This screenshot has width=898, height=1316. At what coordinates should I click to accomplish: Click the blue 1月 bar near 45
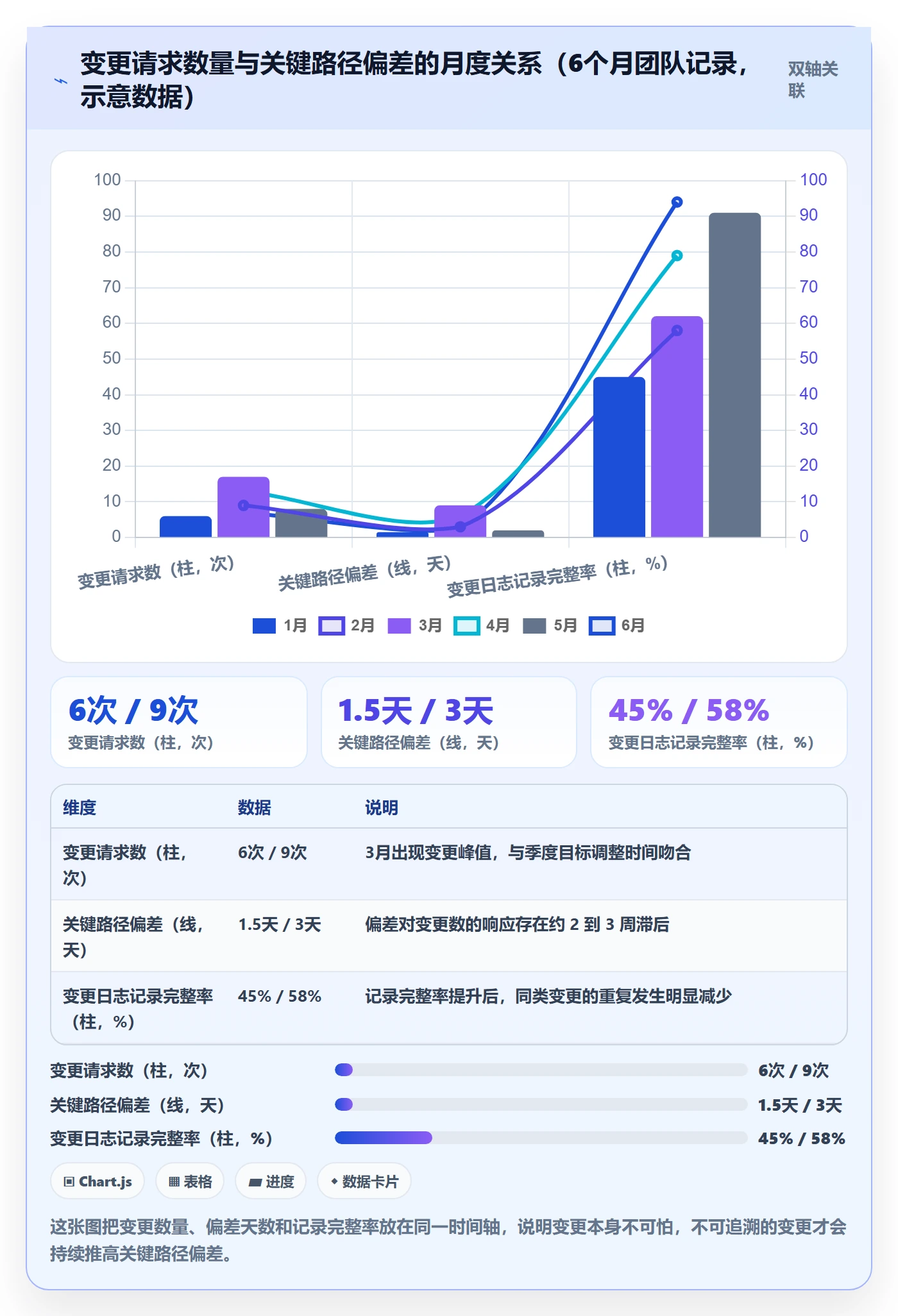click(619, 457)
